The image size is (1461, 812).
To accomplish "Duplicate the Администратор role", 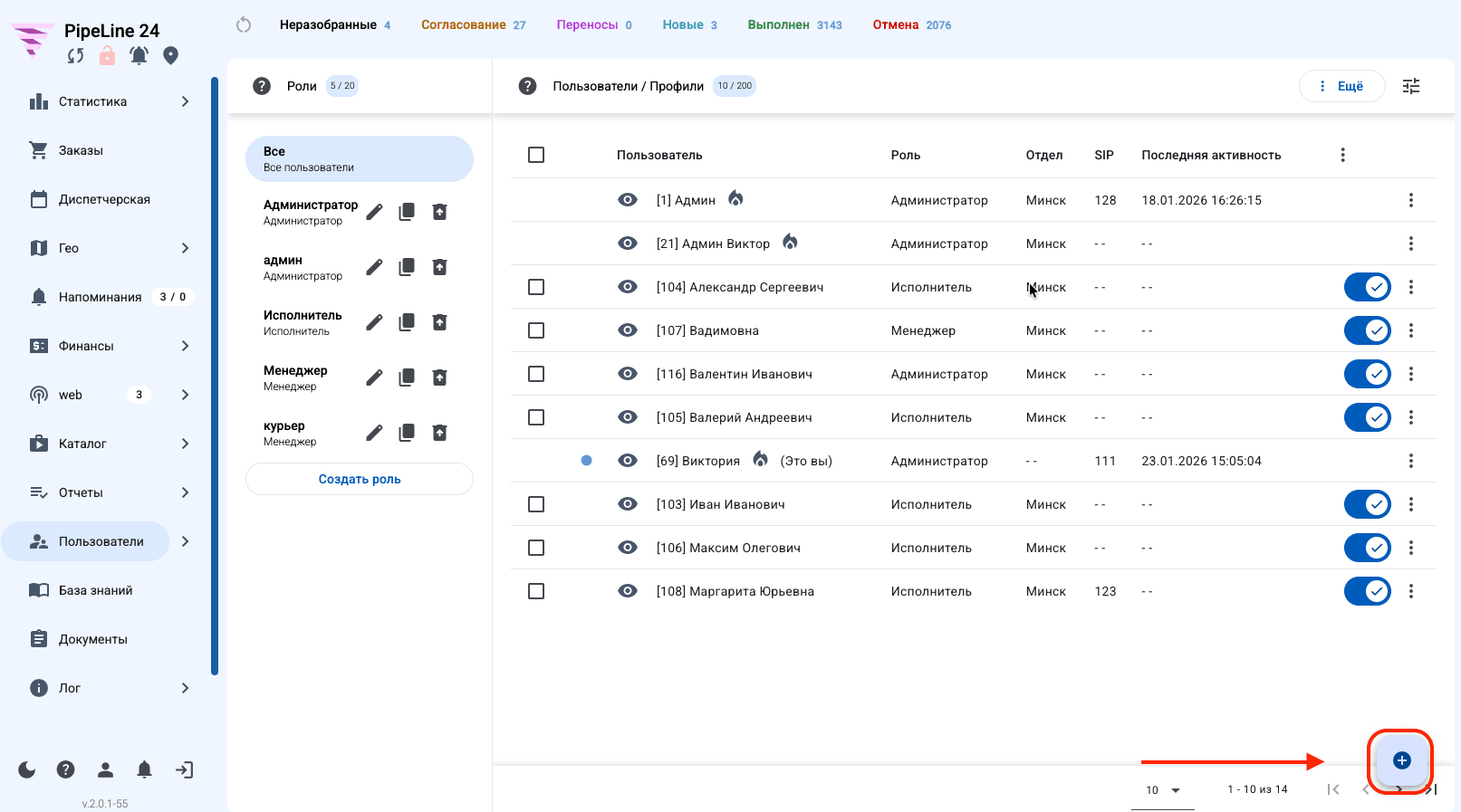I will pyautogui.click(x=407, y=212).
